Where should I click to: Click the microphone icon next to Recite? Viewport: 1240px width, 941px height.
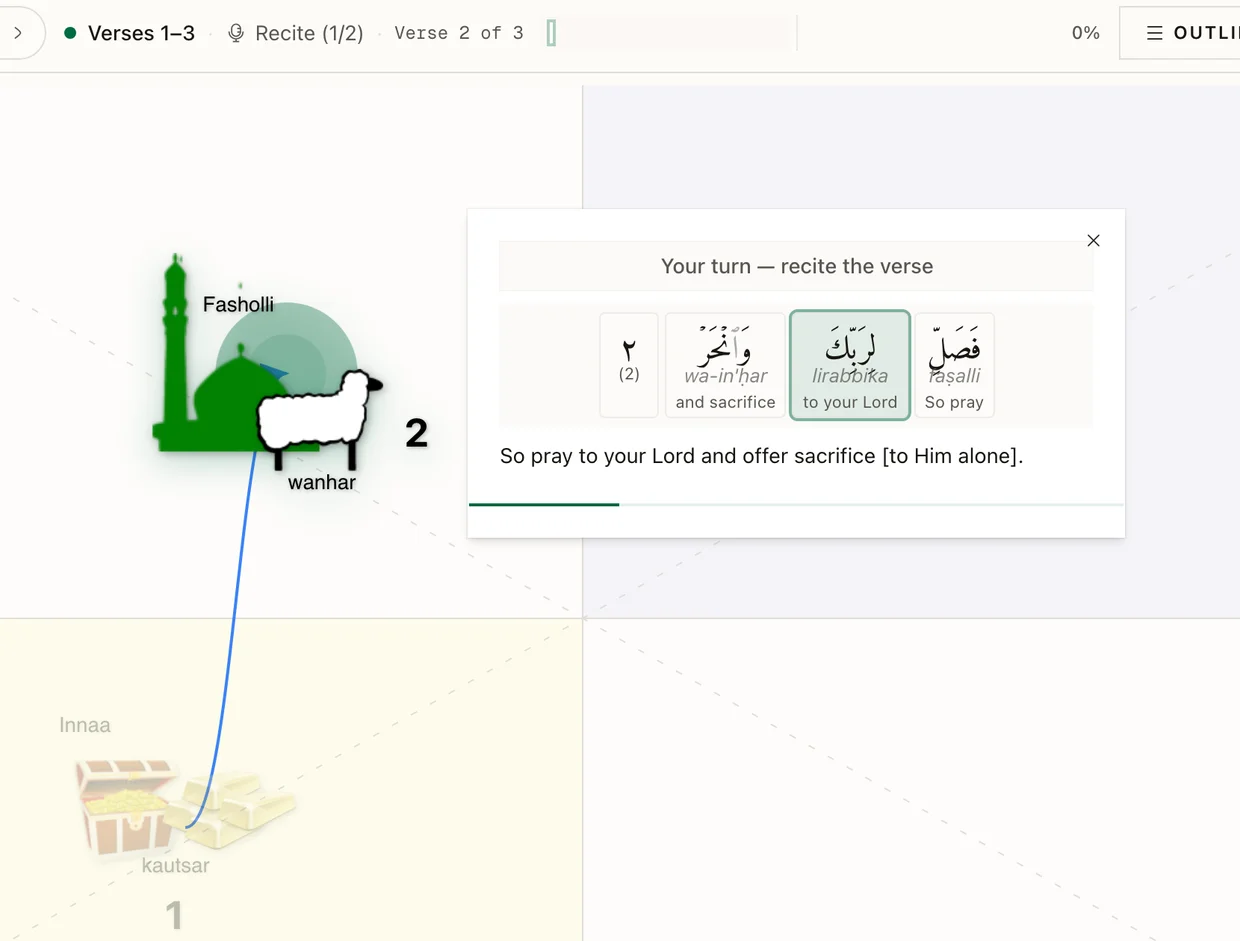point(236,33)
